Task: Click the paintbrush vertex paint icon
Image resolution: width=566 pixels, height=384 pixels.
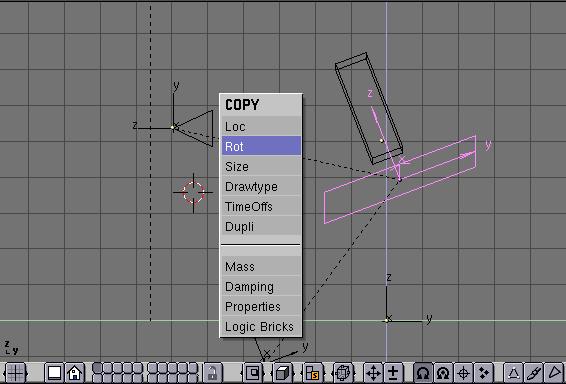Action: (x=534, y=373)
